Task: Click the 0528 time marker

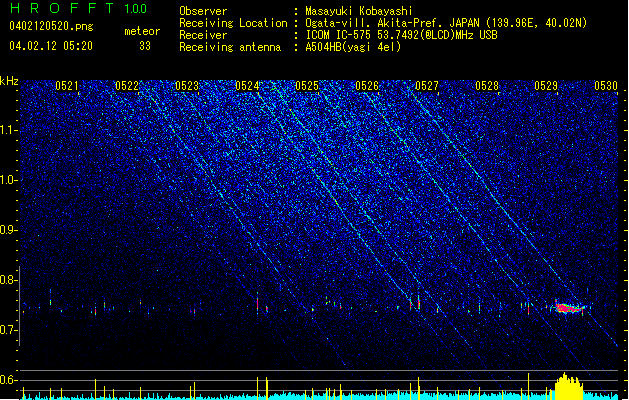Action: (x=487, y=86)
